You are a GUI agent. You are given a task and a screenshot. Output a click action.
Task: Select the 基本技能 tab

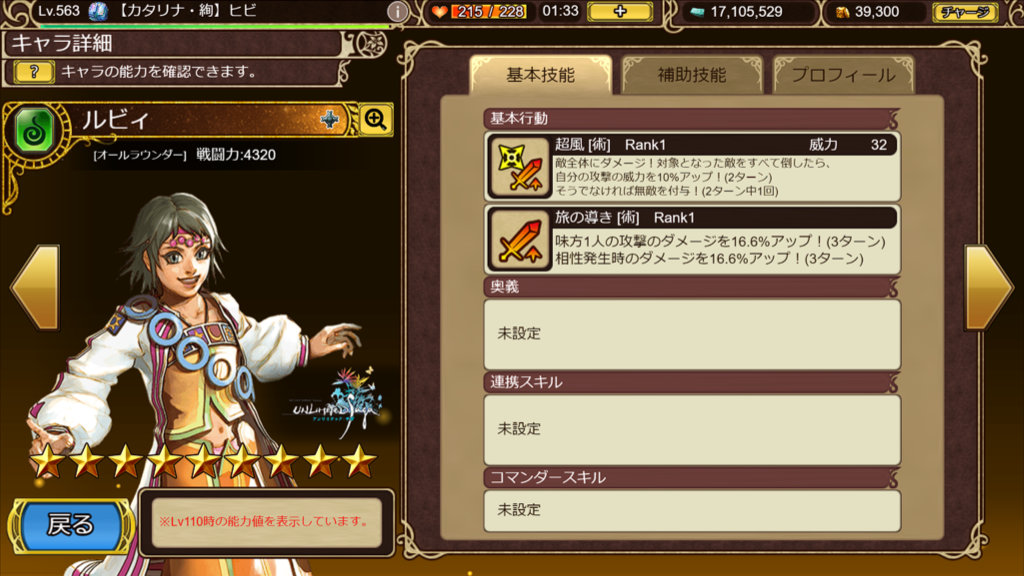tap(540, 75)
